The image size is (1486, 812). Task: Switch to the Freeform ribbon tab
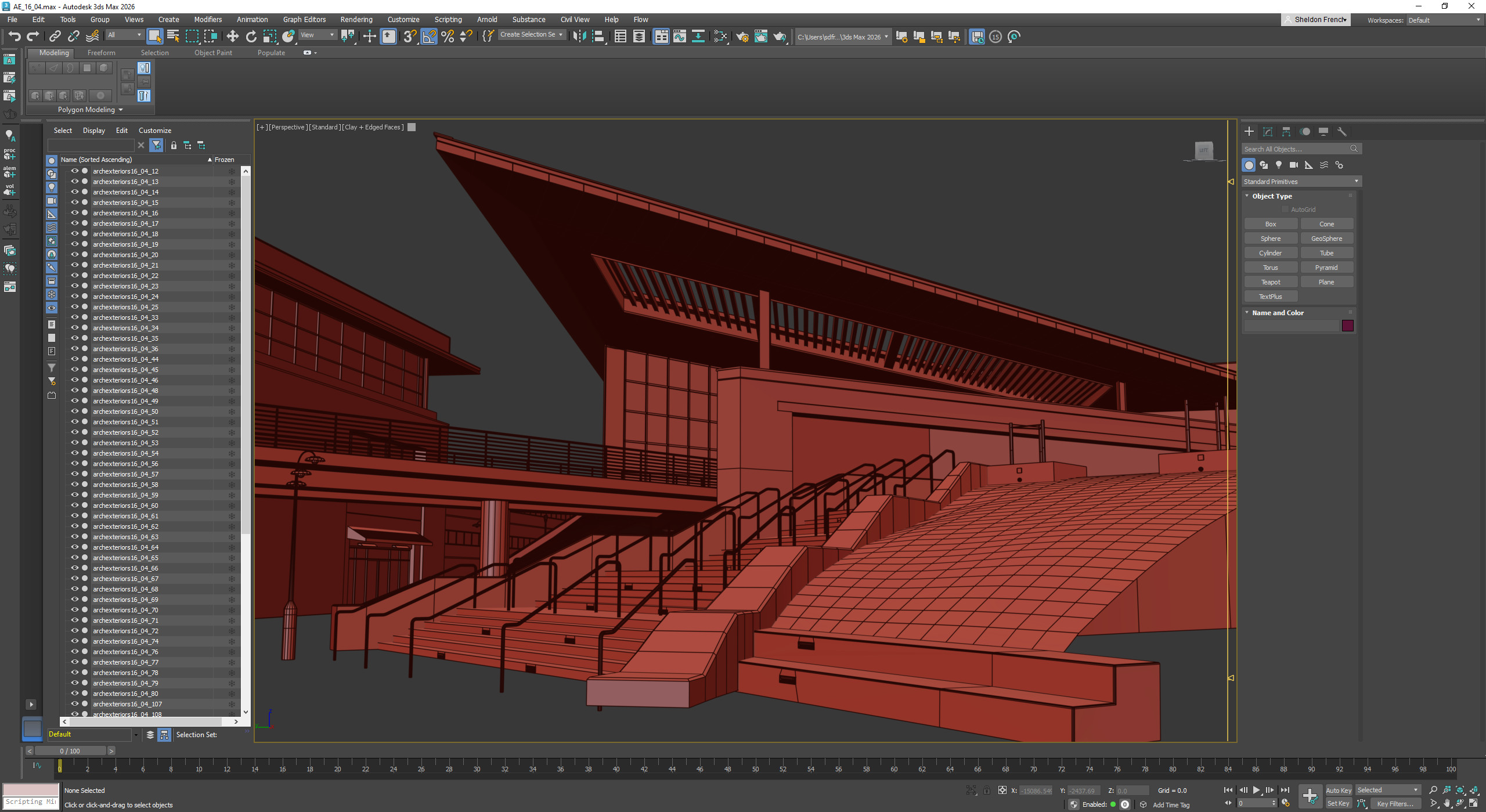[102, 52]
